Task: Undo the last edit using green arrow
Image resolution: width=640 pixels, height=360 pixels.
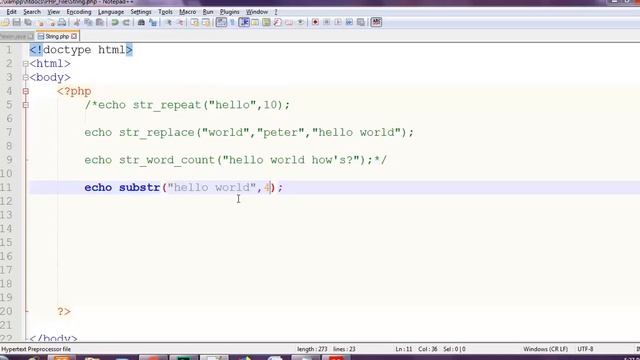Action: pyautogui.click(x=115, y=22)
